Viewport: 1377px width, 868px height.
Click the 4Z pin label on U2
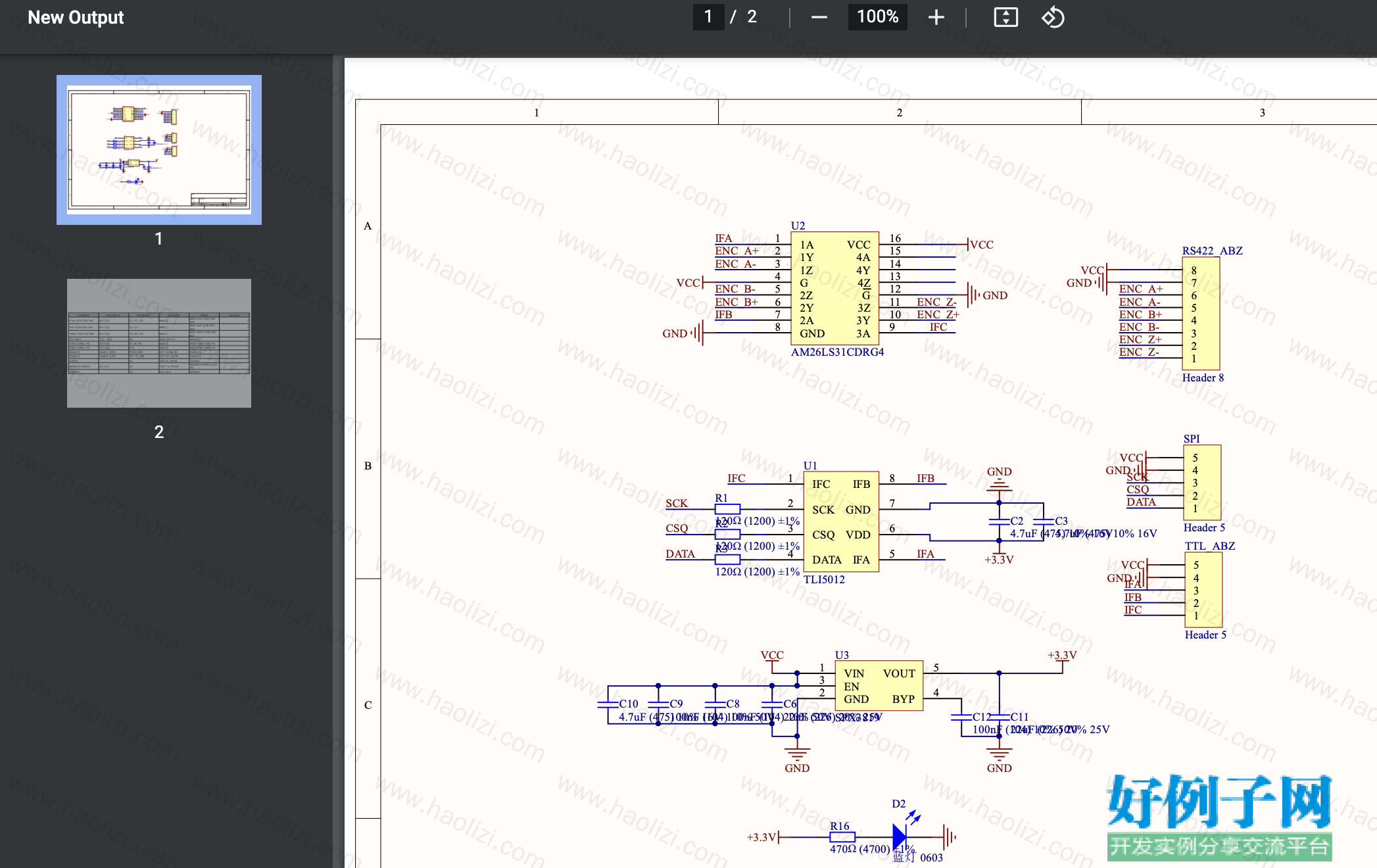coord(863,283)
